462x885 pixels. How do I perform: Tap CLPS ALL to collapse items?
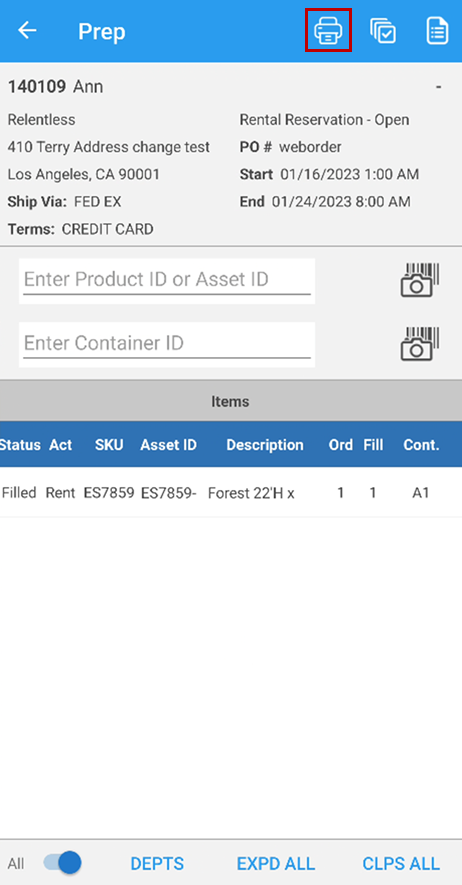point(401,864)
